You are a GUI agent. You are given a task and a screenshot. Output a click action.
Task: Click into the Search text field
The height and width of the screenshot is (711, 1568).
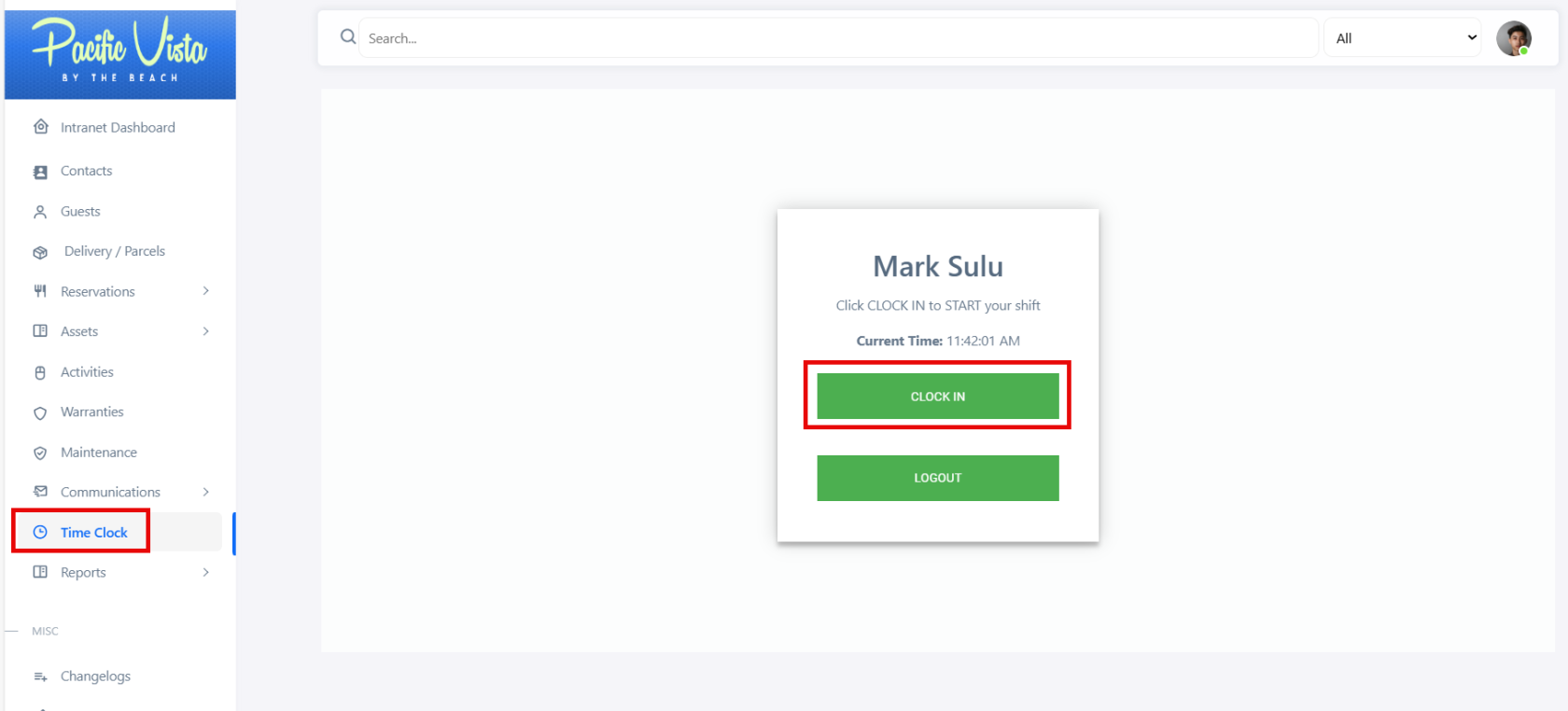(x=838, y=38)
